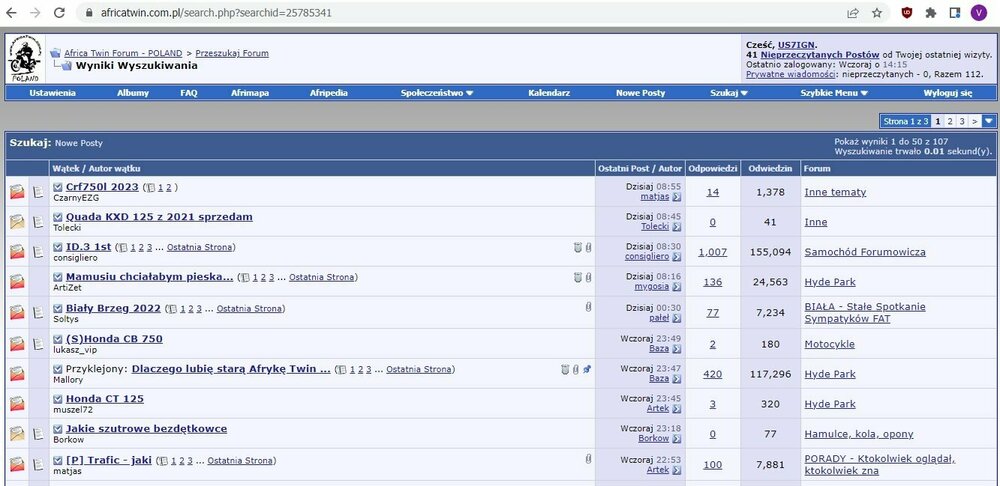Go to page 2 of search results
1000x486 pixels.
(950, 121)
